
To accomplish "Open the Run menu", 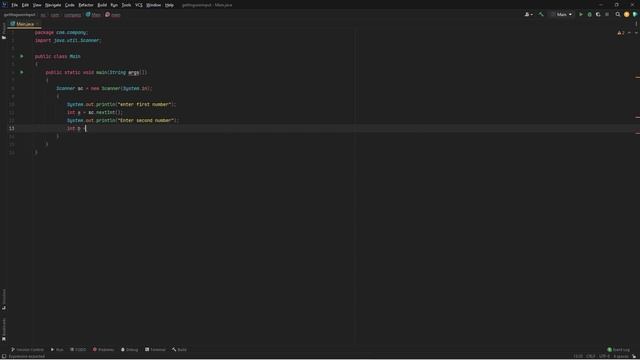I will pyautogui.click(x=114, y=5).
